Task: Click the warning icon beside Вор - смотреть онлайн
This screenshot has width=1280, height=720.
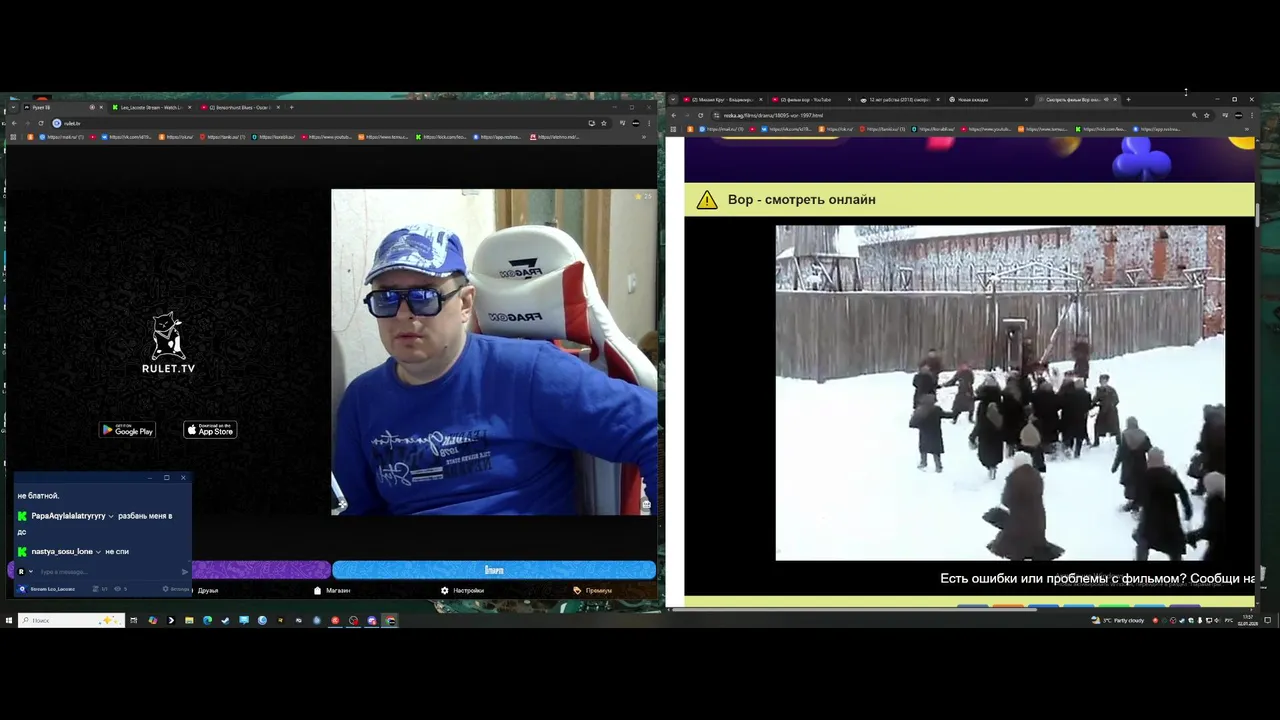Action: pyautogui.click(x=707, y=200)
